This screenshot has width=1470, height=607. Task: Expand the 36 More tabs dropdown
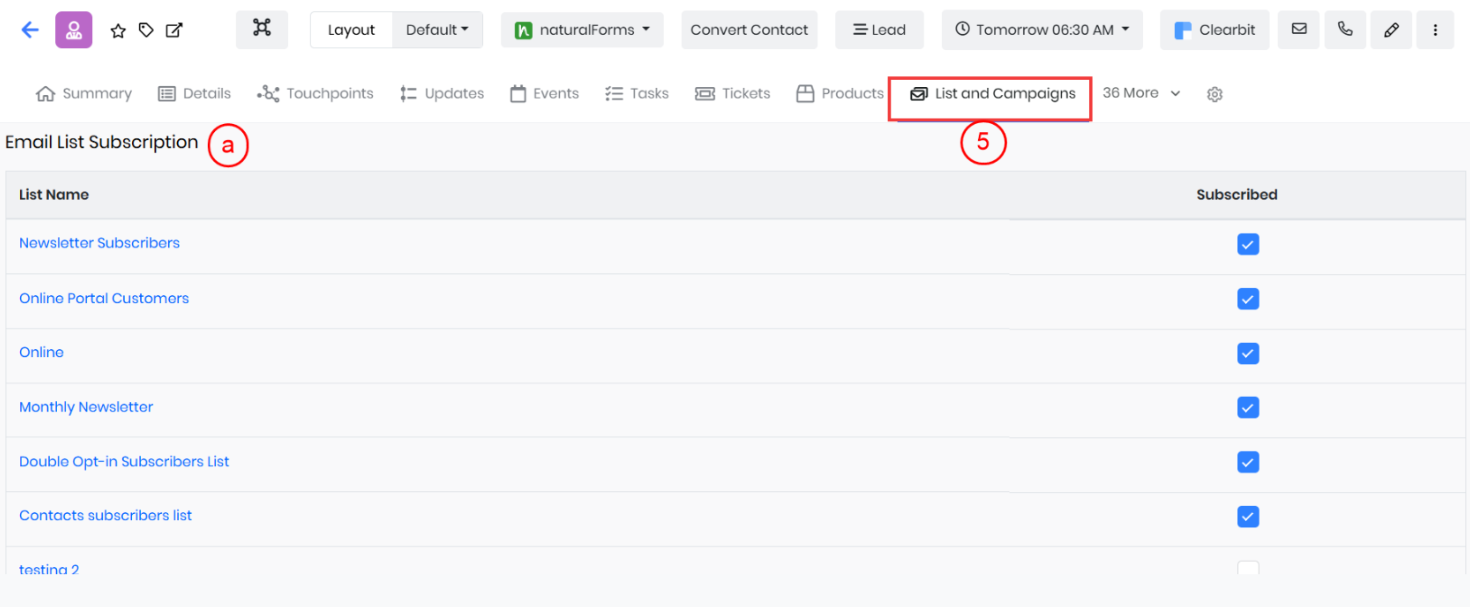(x=1141, y=93)
